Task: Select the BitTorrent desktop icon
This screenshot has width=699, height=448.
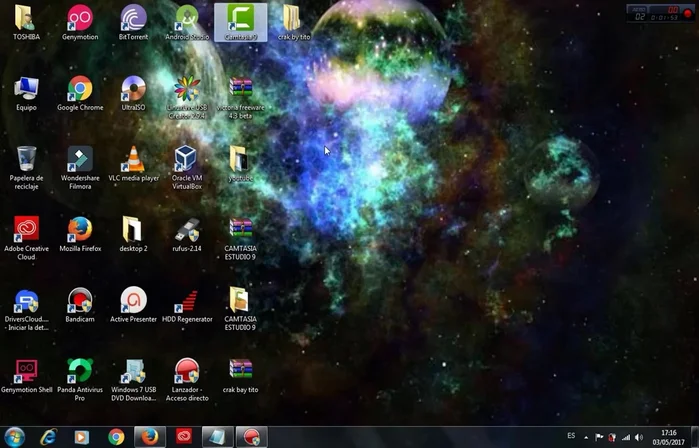Action: pyautogui.click(x=133, y=18)
